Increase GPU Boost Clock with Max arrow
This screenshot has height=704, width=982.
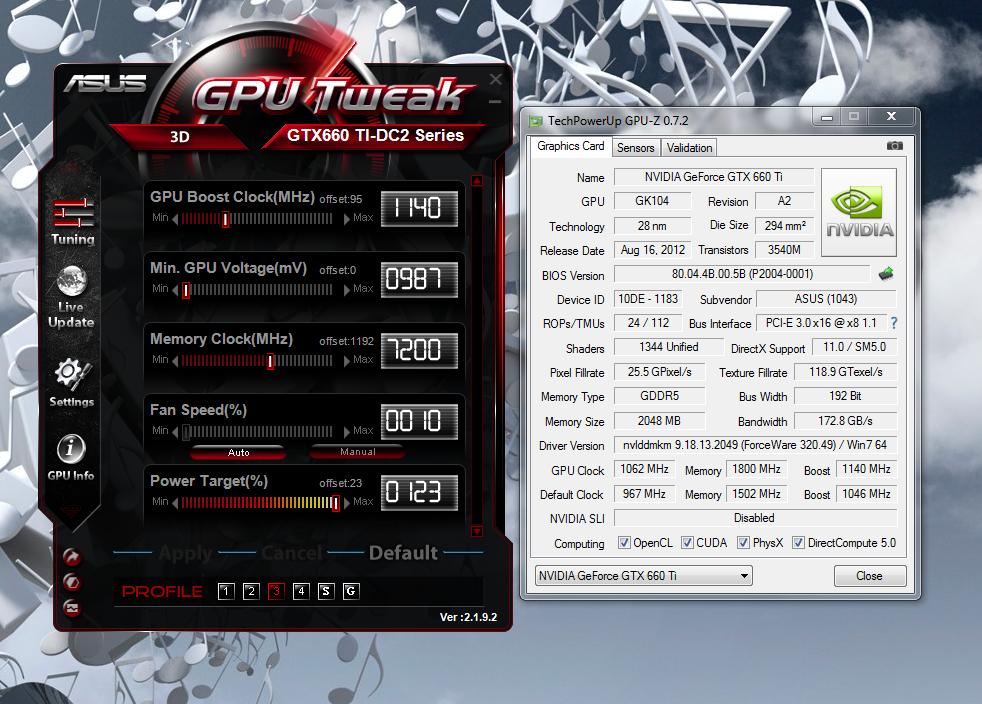(x=346, y=219)
